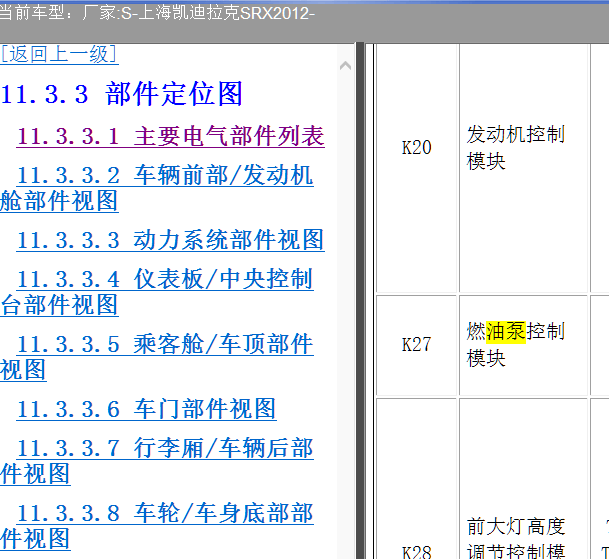This screenshot has height=559, width=609.
Task: Click the highlighted 燃油泵控制模块 cell
Action: point(523,345)
